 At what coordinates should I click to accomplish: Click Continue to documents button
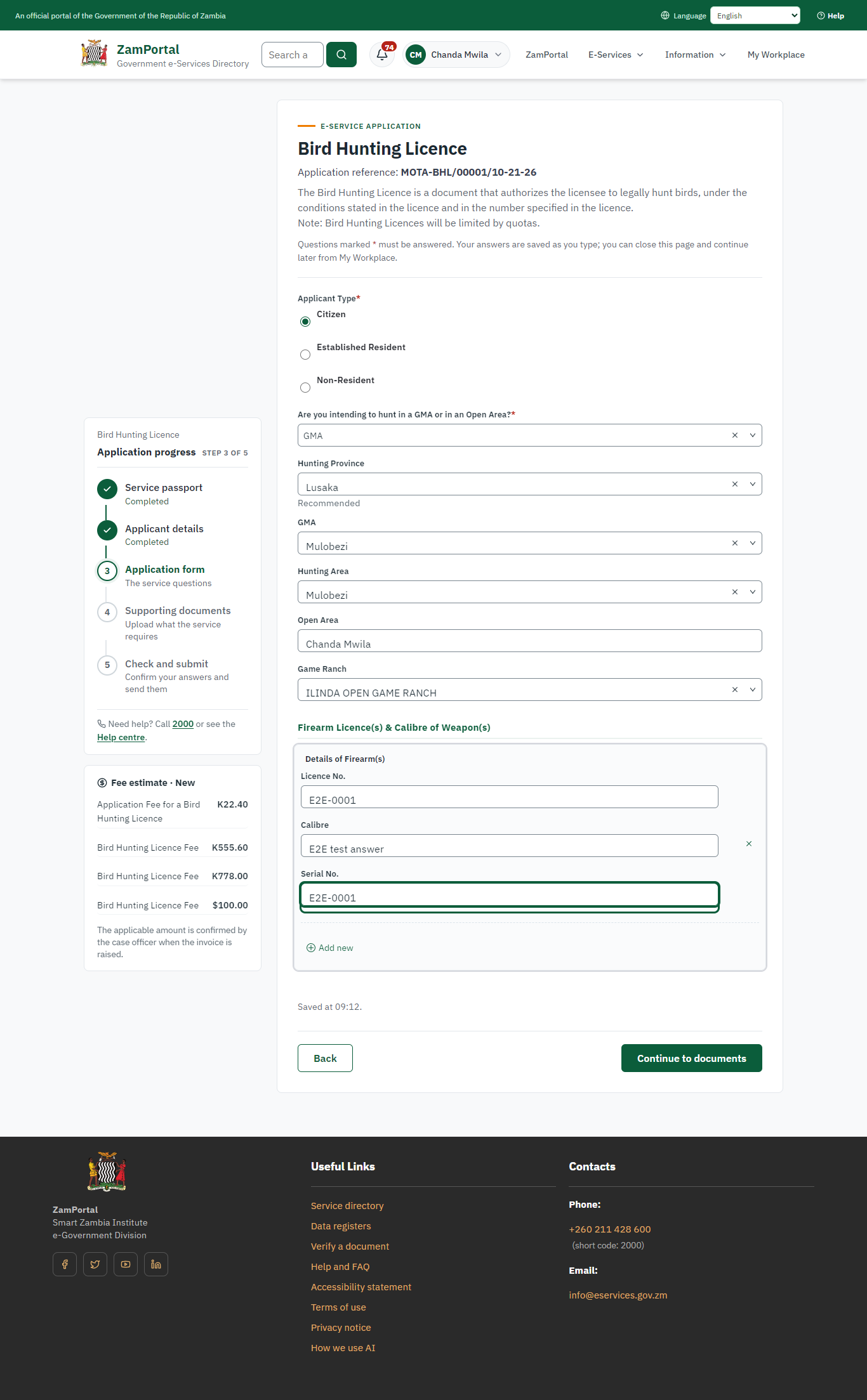[x=692, y=1058]
